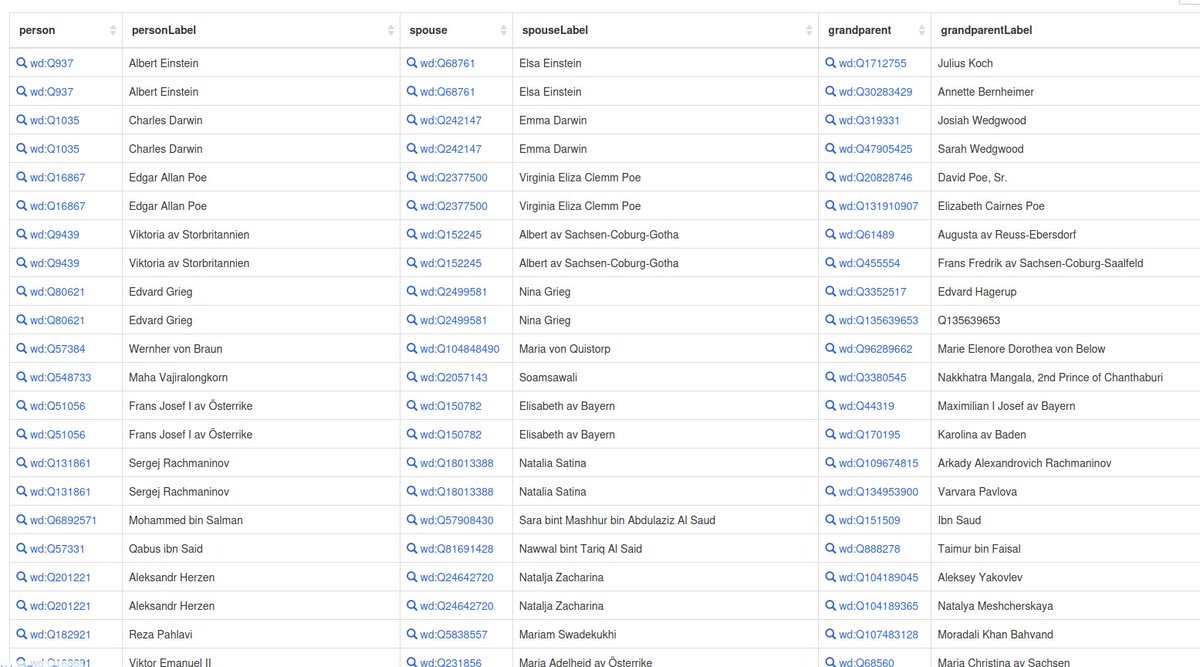The height and width of the screenshot is (667, 1200).
Task: Click the 'Soamsawali' cell
Action: pos(665,377)
